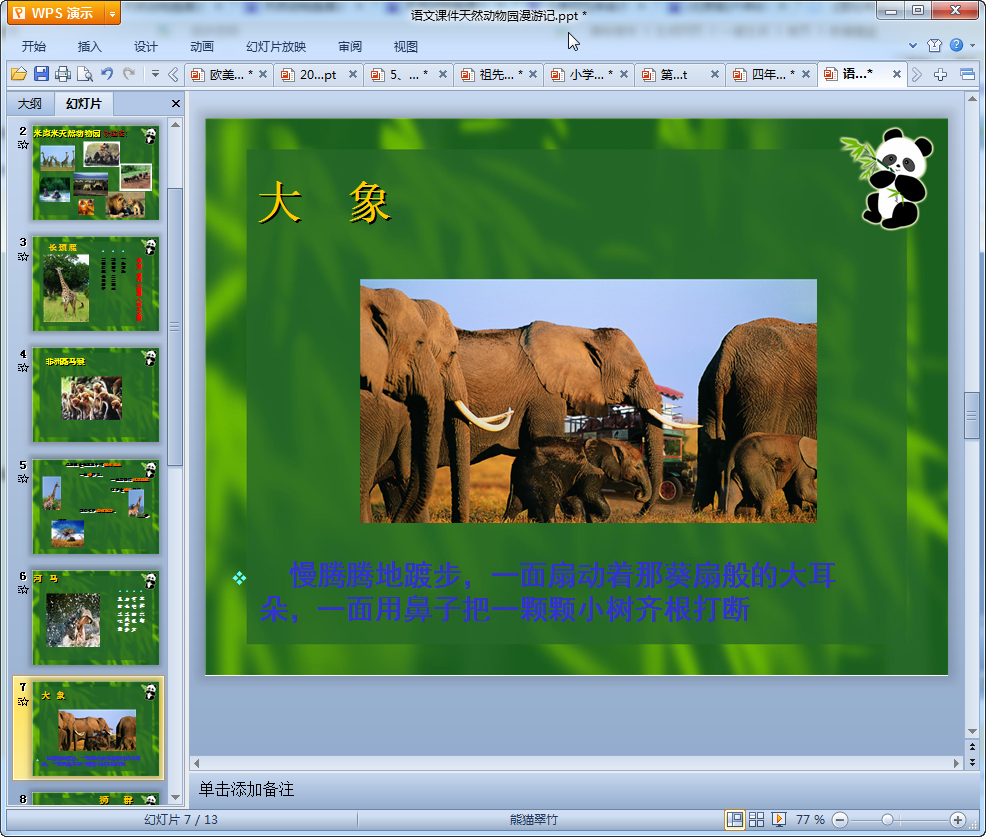The width and height of the screenshot is (986, 837).
Task: Open quick access toolbar customize dropdown
Action: point(155,74)
